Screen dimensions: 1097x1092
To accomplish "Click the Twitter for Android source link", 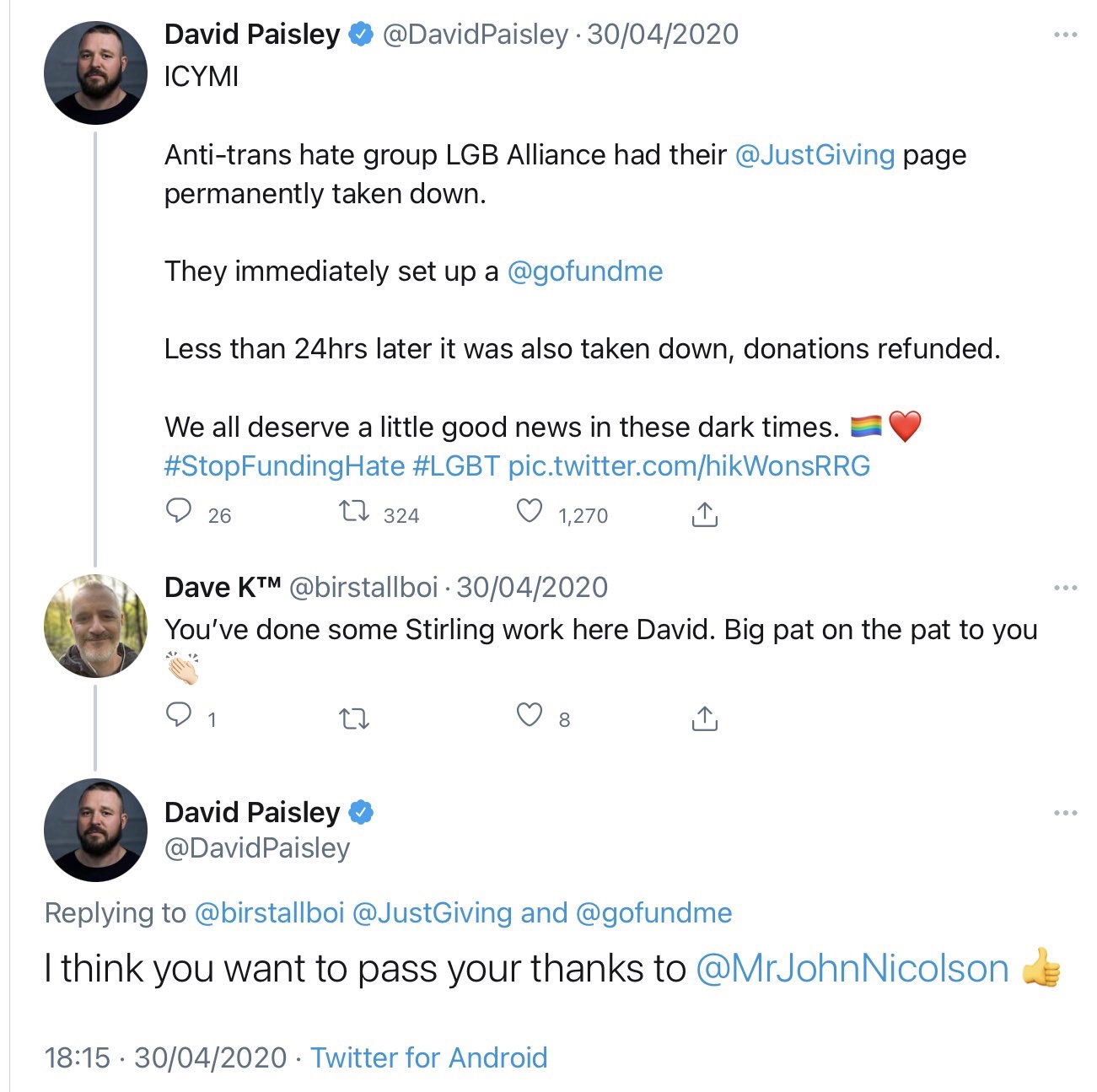I will (x=429, y=1057).
